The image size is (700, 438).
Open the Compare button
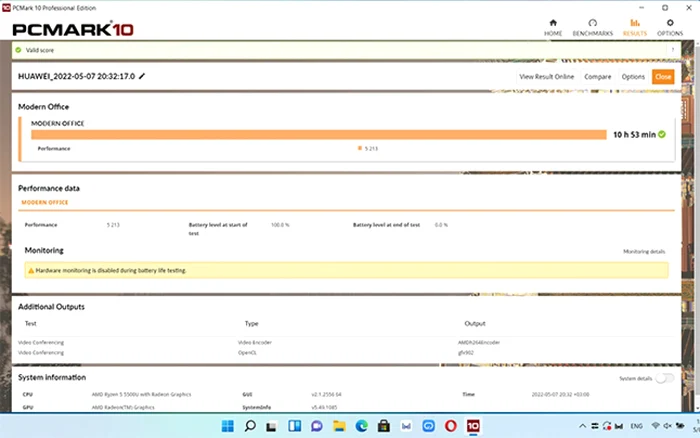597,77
